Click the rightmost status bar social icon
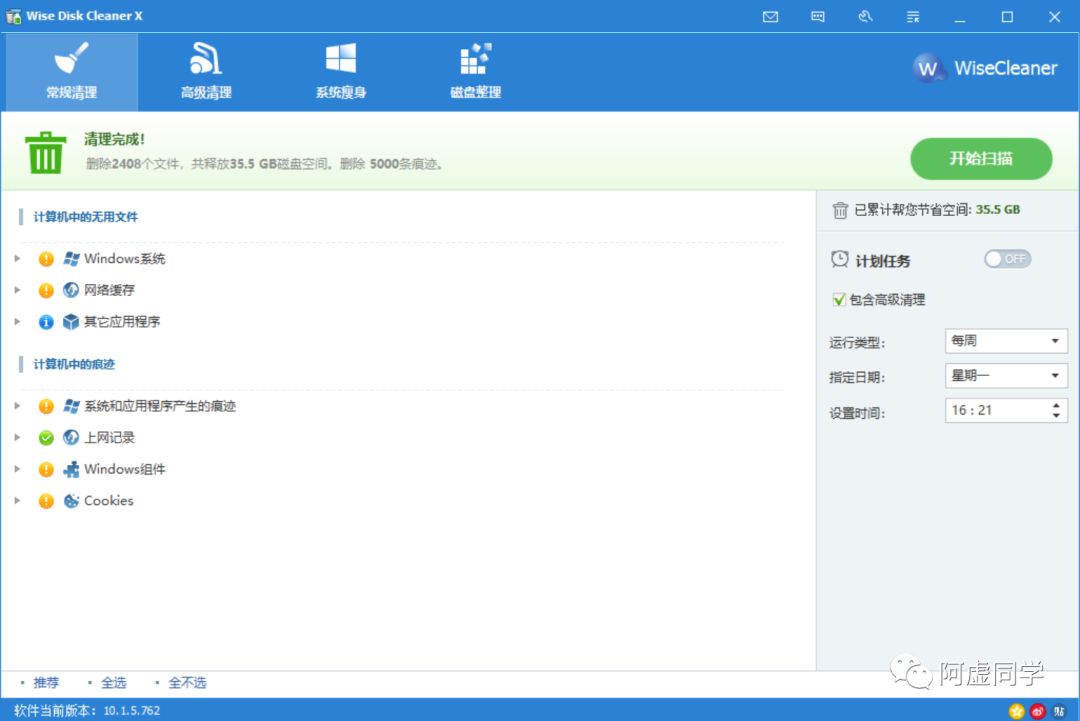The image size is (1080, 721). pos(1059,711)
